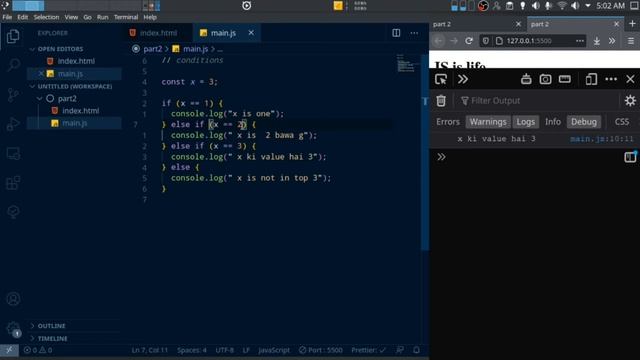The image size is (640, 360).
Task: Open the system tray dropdown arrow
Action: pyautogui.click(x=588, y=6)
